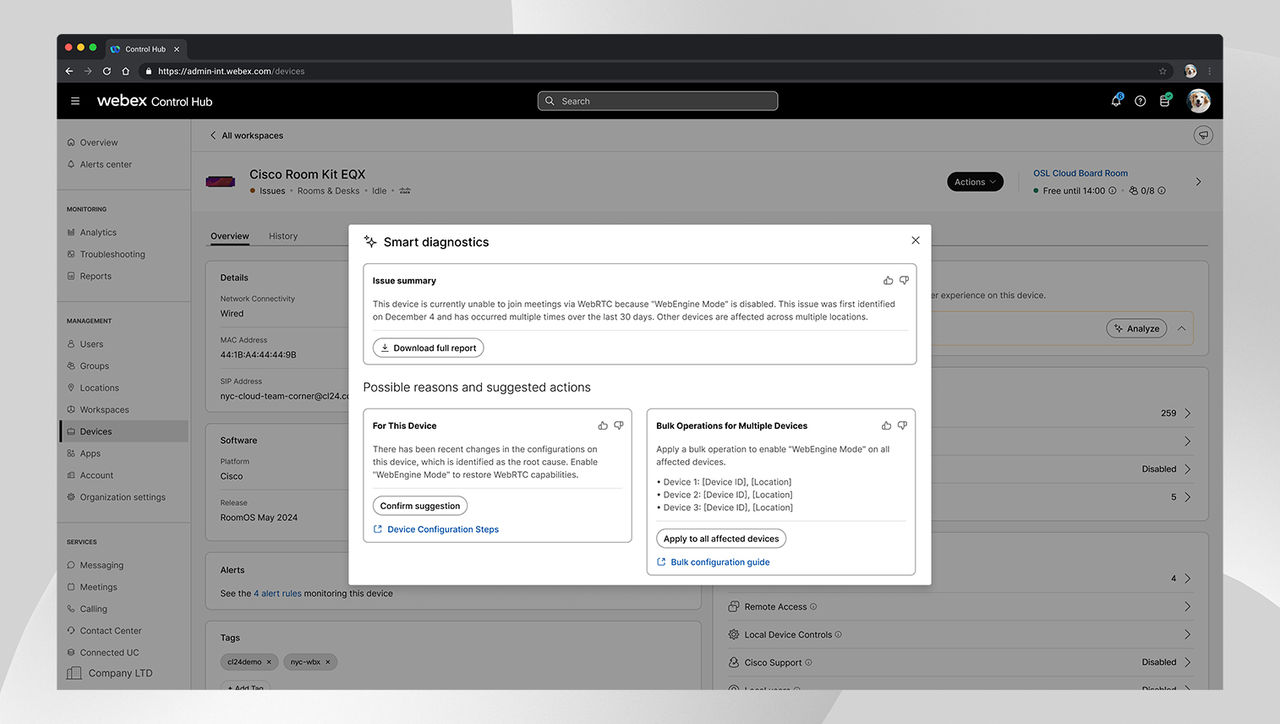Open the notifications bell icon
The image size is (1280, 724).
1116,101
